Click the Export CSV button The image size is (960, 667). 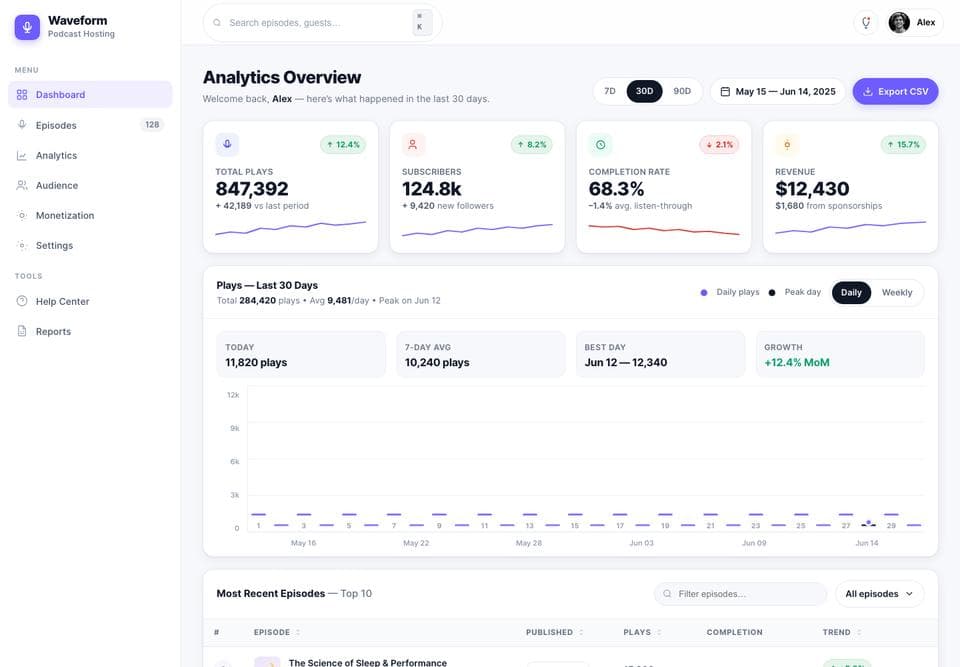895,91
